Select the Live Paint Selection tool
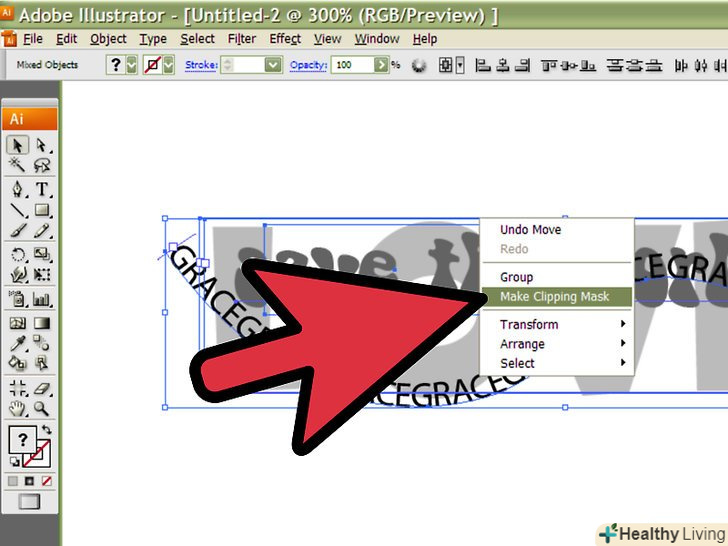Viewport: 728px width, 546px height. tap(42, 363)
